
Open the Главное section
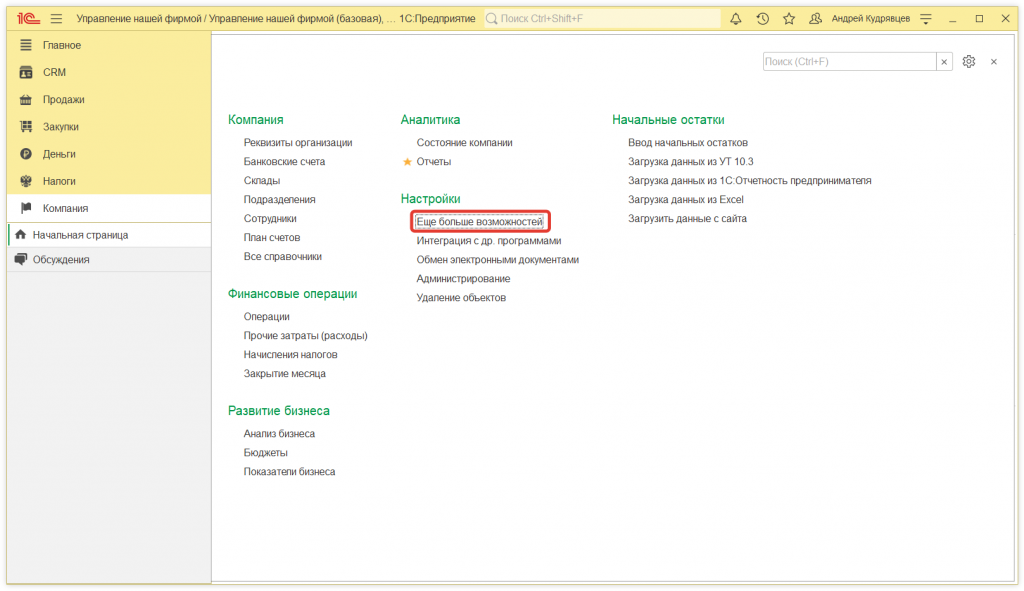pyautogui.click(x=62, y=45)
